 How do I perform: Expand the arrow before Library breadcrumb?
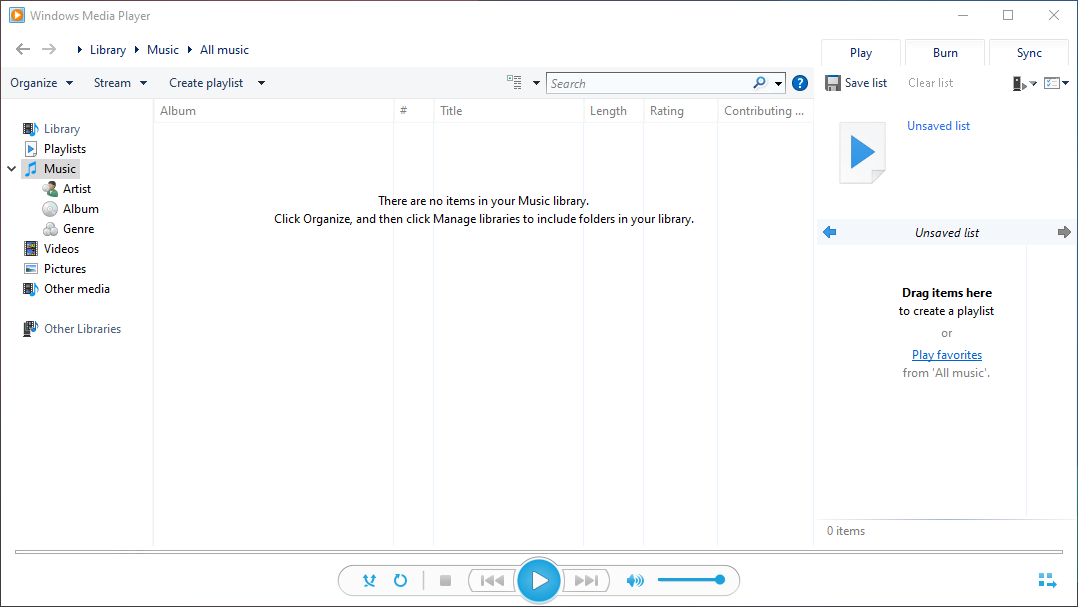tap(80, 49)
